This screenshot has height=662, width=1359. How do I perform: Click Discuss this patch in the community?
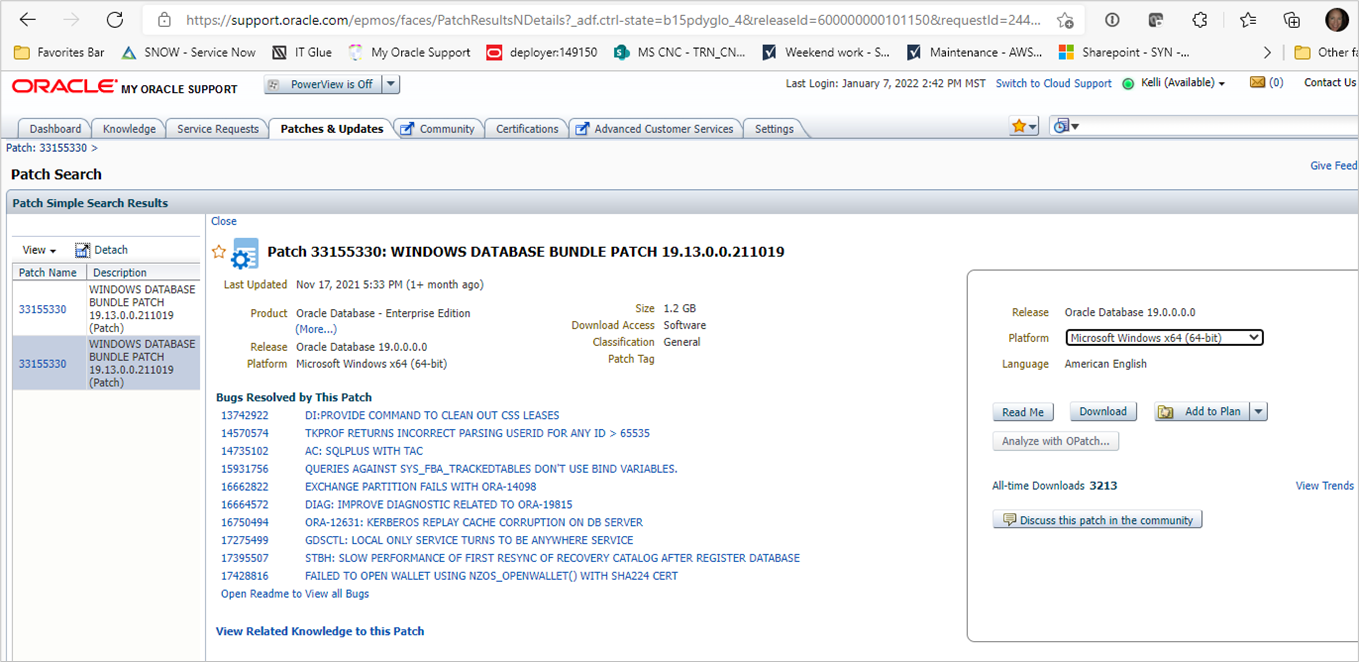1097,520
